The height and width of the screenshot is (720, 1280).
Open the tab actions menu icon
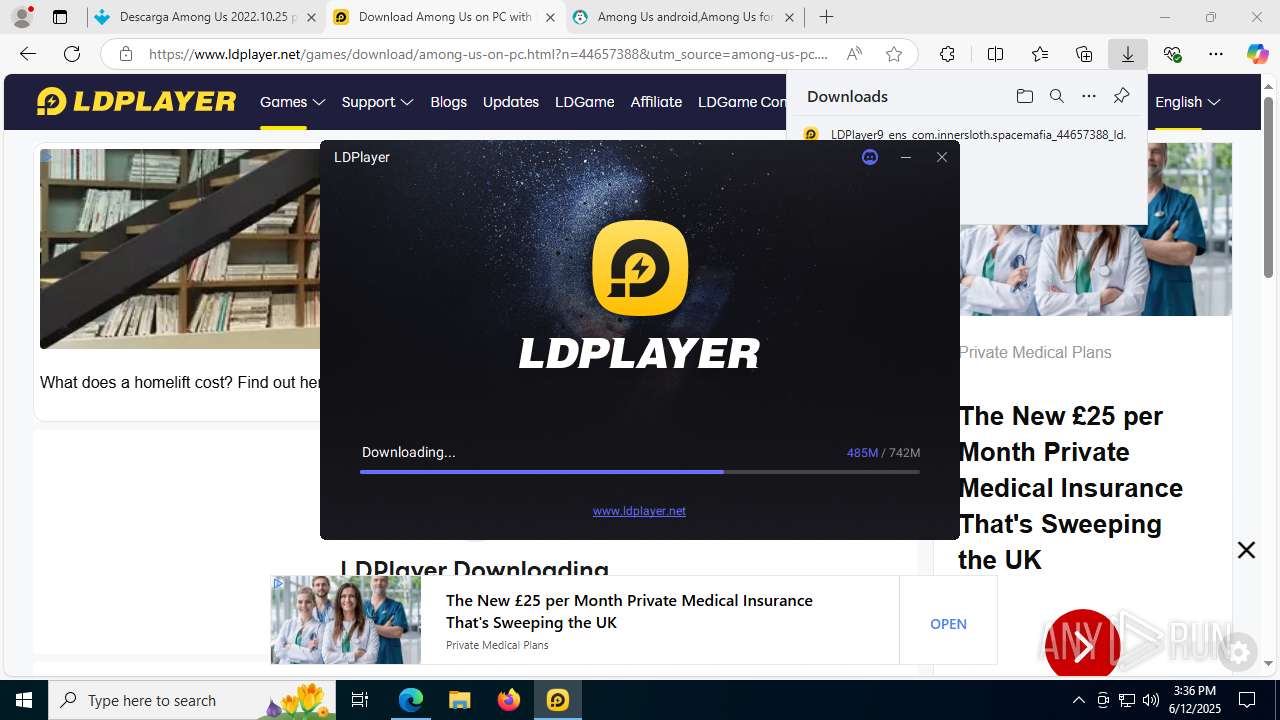(60, 17)
